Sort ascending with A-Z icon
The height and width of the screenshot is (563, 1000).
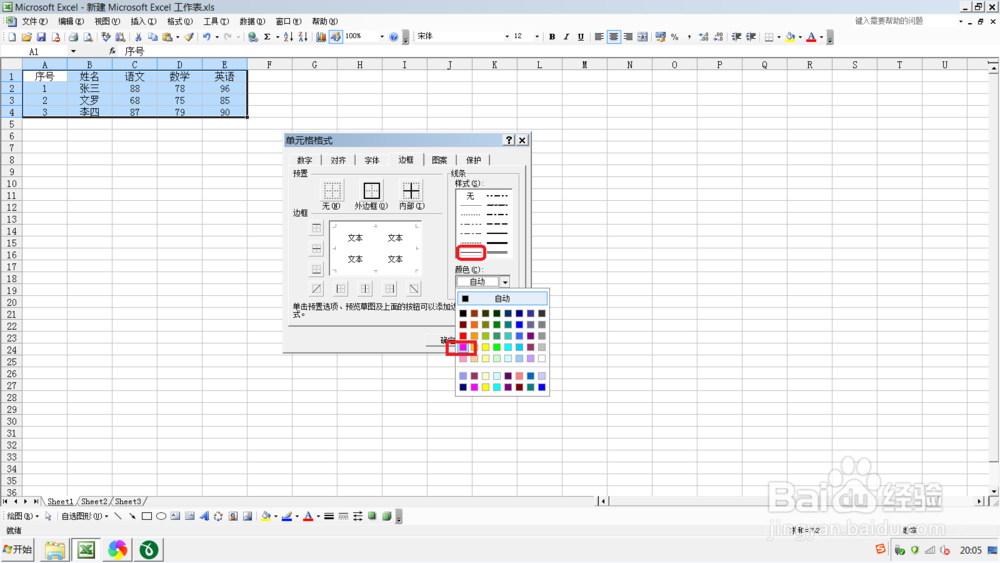click(288, 37)
